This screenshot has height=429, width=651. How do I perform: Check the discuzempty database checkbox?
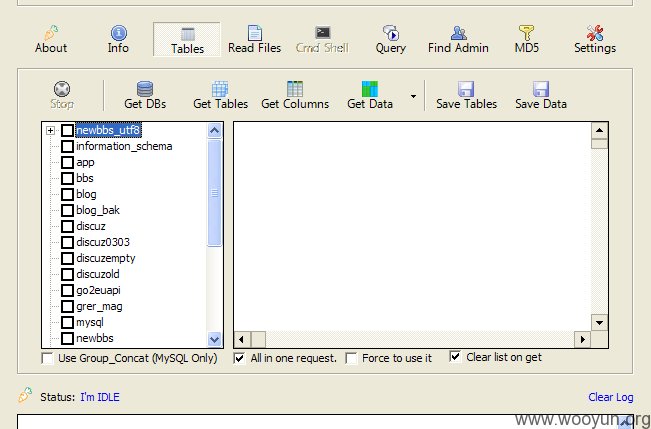coord(67,258)
